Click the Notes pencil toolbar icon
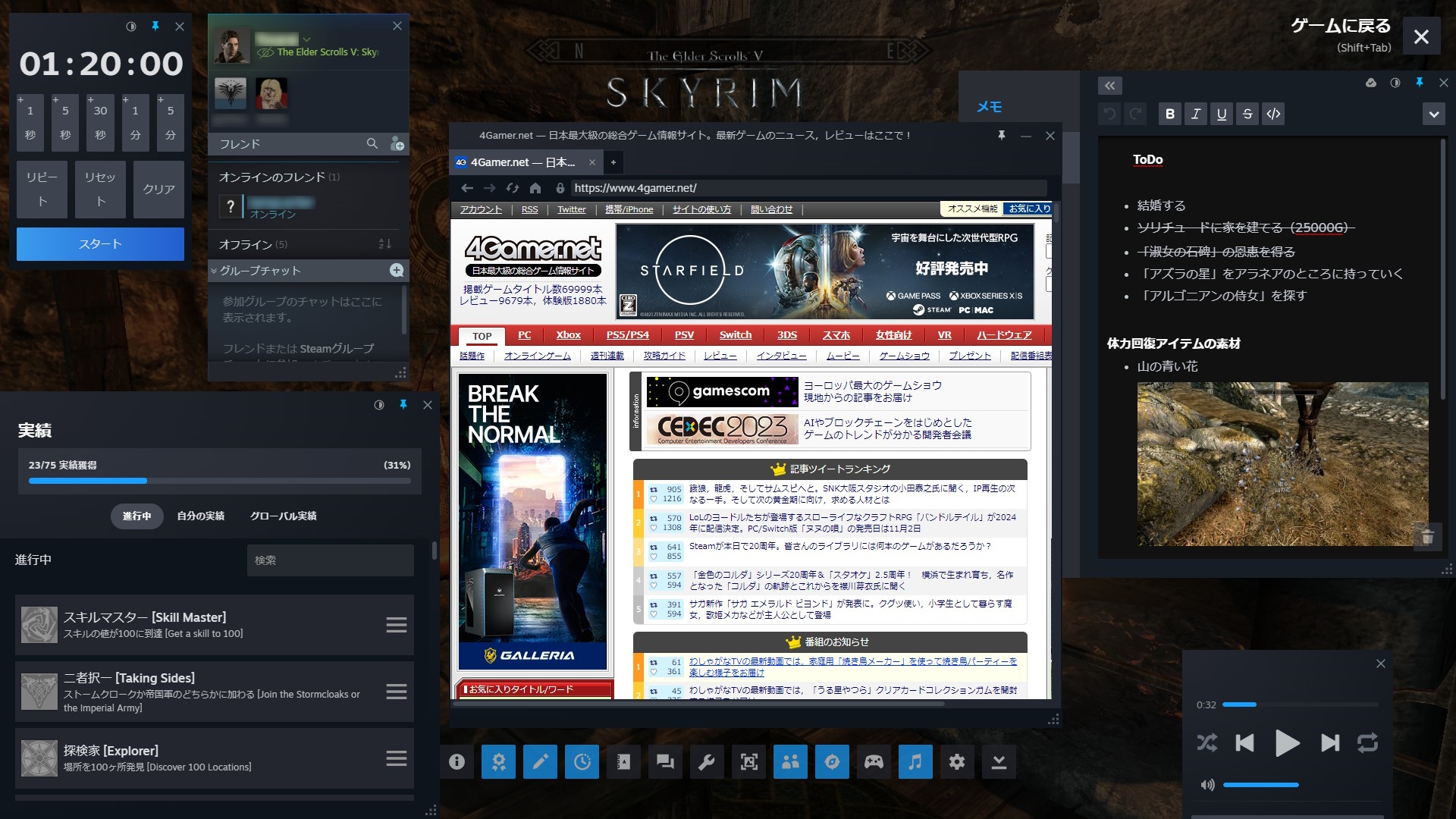 [x=540, y=761]
